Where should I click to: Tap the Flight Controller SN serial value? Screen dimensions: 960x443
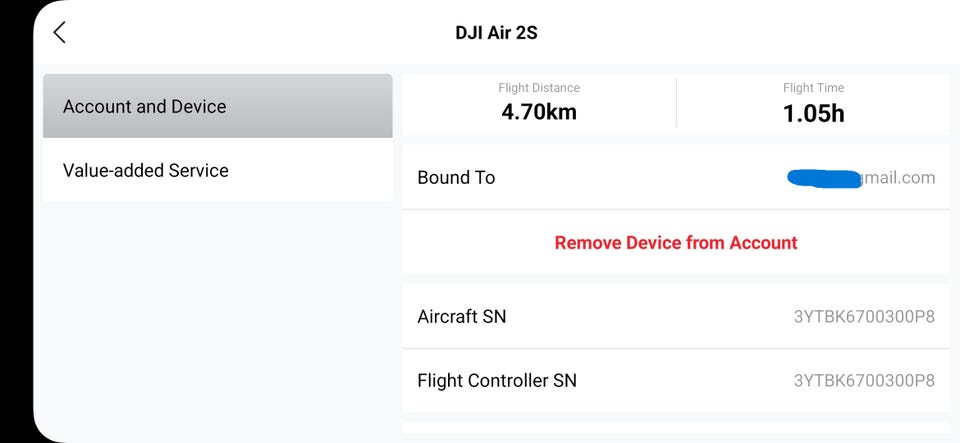click(x=863, y=381)
